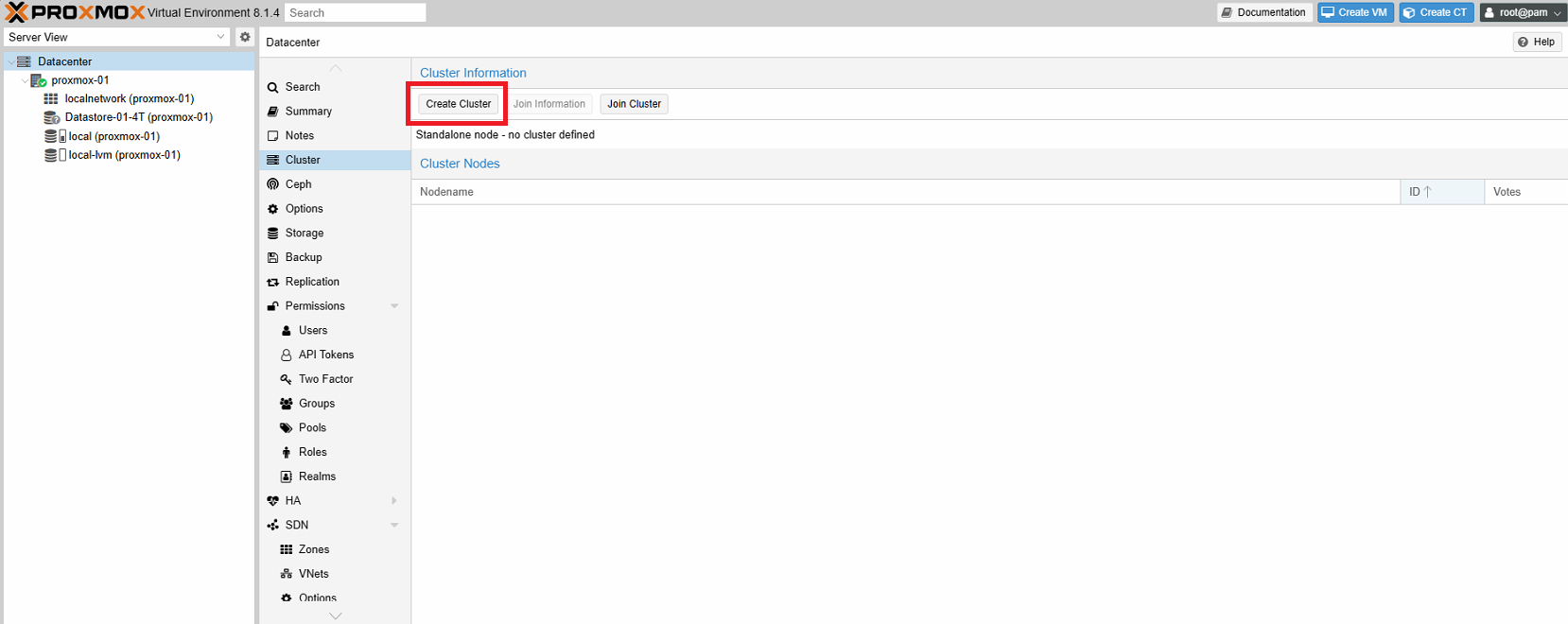Collapse the Permissions submenu arrow

pyautogui.click(x=394, y=306)
